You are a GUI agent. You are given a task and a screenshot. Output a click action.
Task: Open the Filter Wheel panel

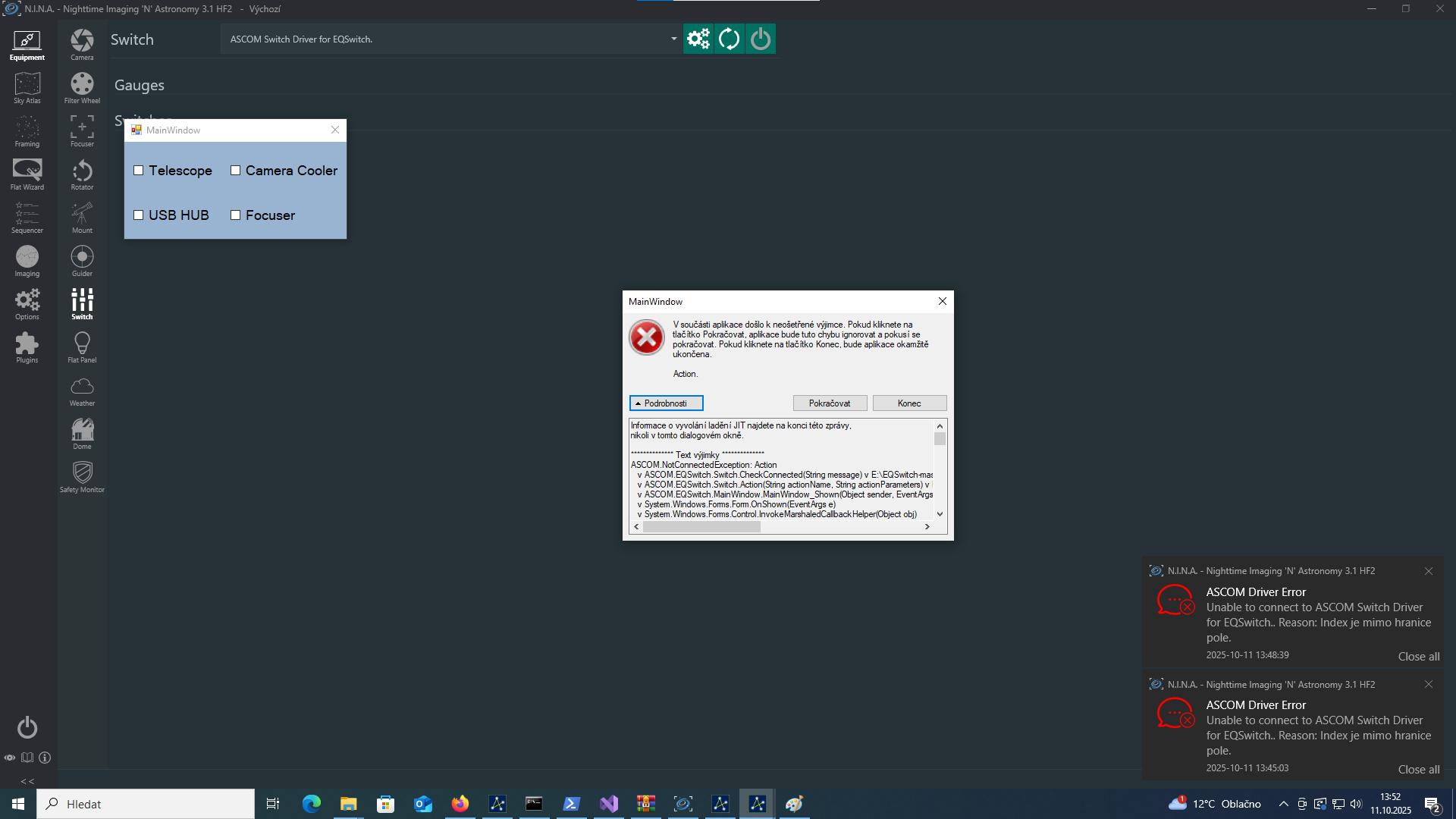point(82,87)
